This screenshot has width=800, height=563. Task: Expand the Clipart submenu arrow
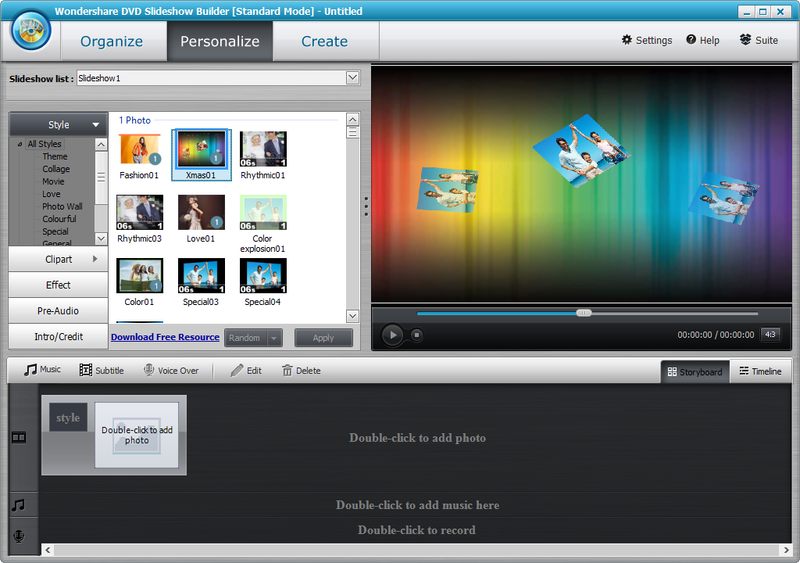pos(95,259)
